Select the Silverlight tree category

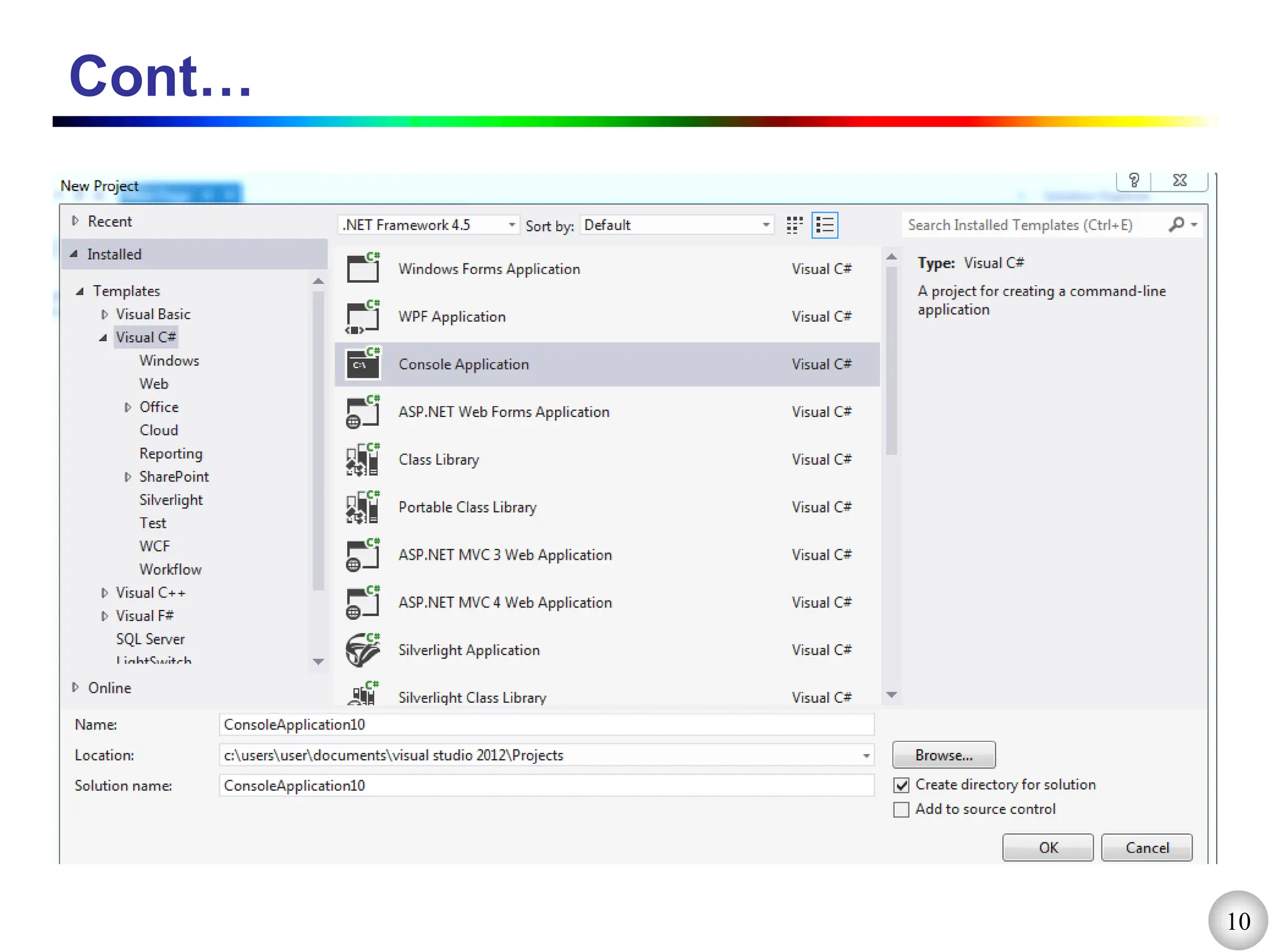pyautogui.click(x=171, y=500)
